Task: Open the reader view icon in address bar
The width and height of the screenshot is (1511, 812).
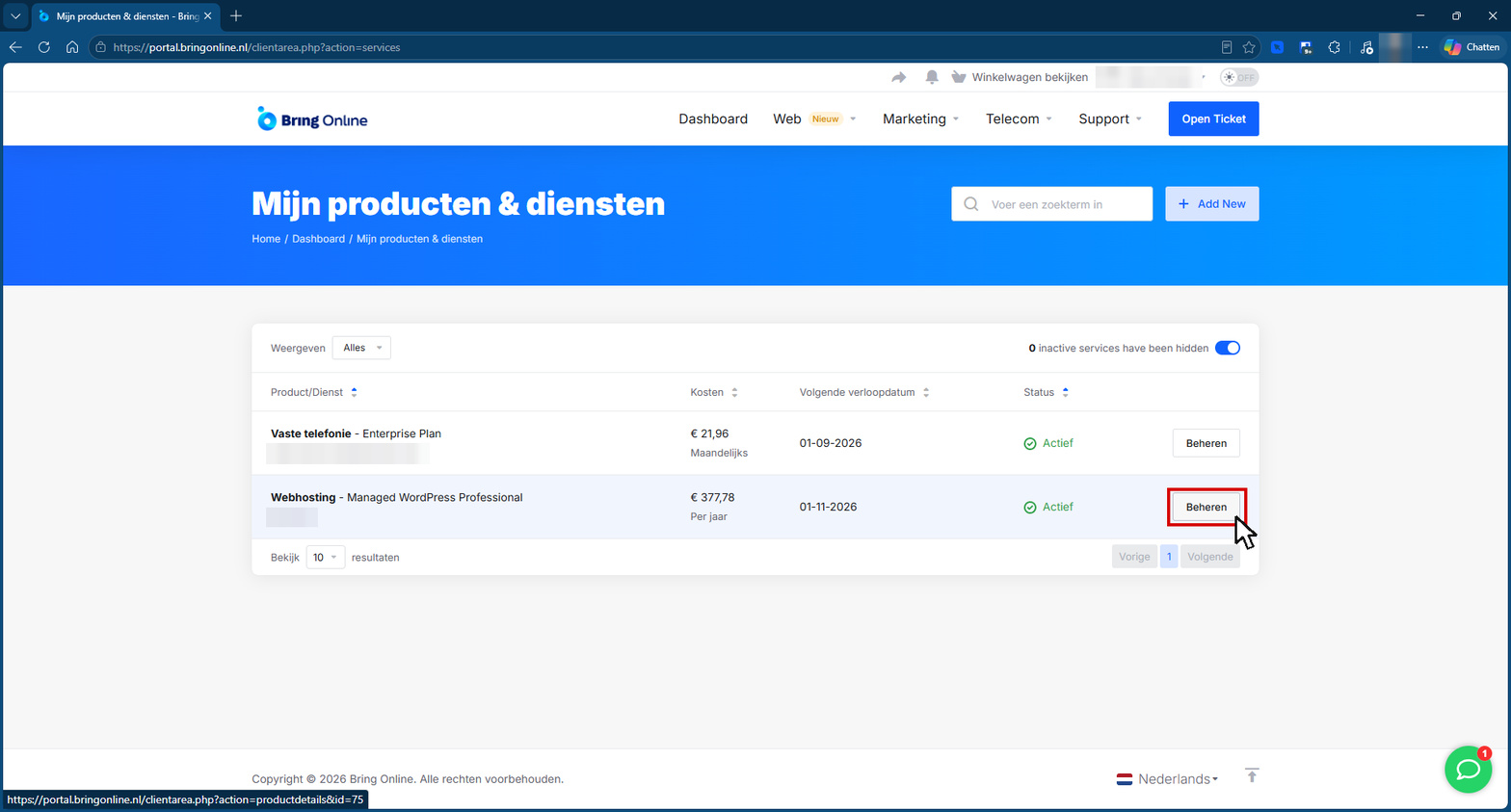Action: (1226, 47)
